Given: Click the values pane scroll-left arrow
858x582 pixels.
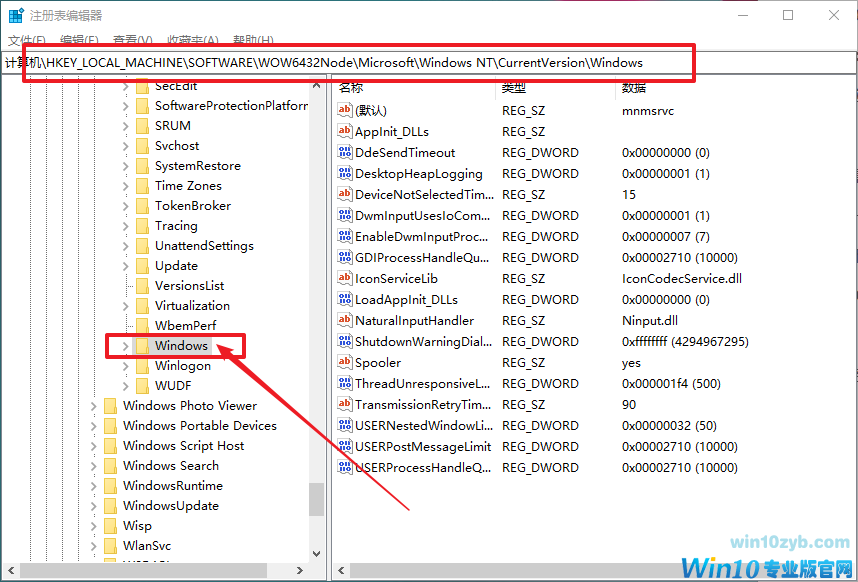Looking at the screenshot, I should pyautogui.click(x=341, y=571).
